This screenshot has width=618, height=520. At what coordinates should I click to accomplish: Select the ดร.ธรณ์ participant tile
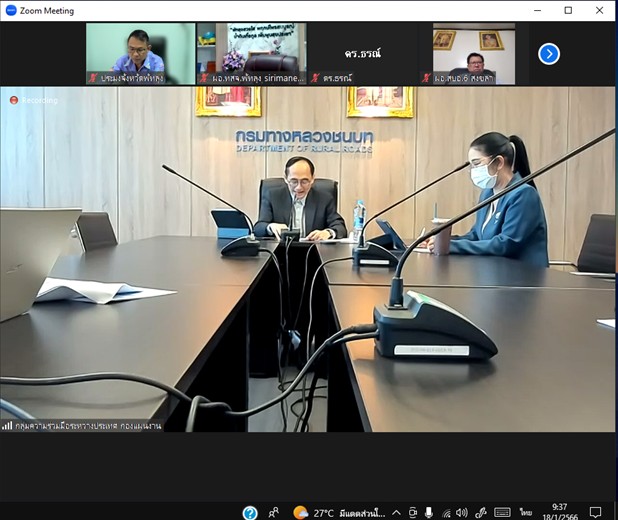[362, 54]
